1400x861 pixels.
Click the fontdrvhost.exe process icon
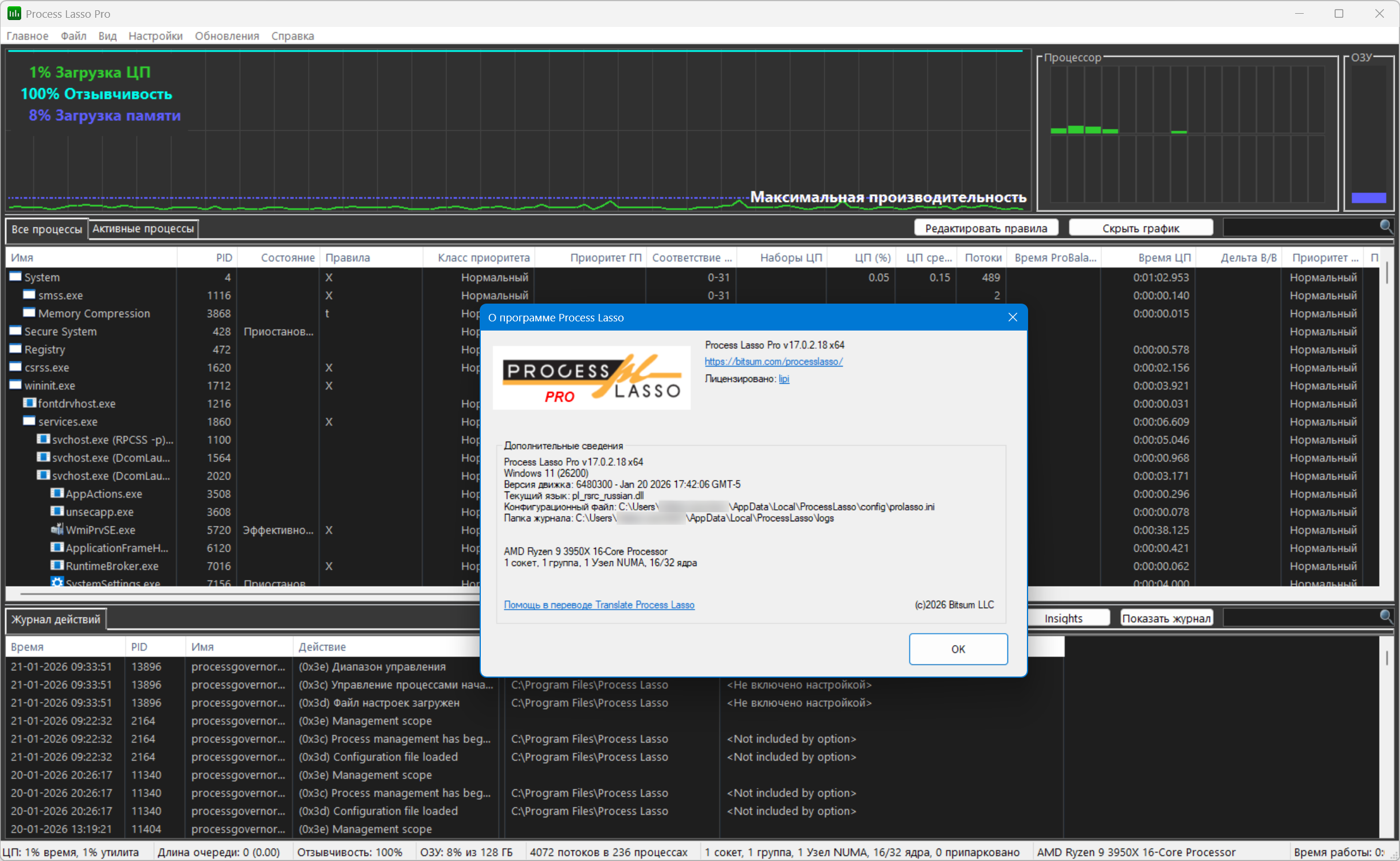point(29,403)
